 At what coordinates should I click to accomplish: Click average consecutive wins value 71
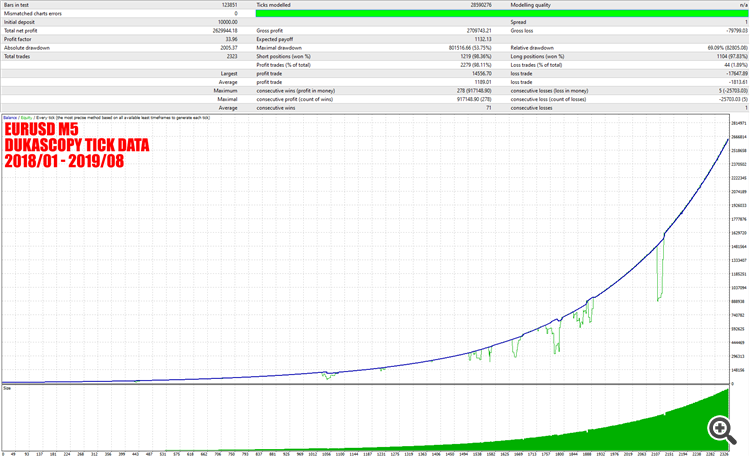[x=489, y=108]
